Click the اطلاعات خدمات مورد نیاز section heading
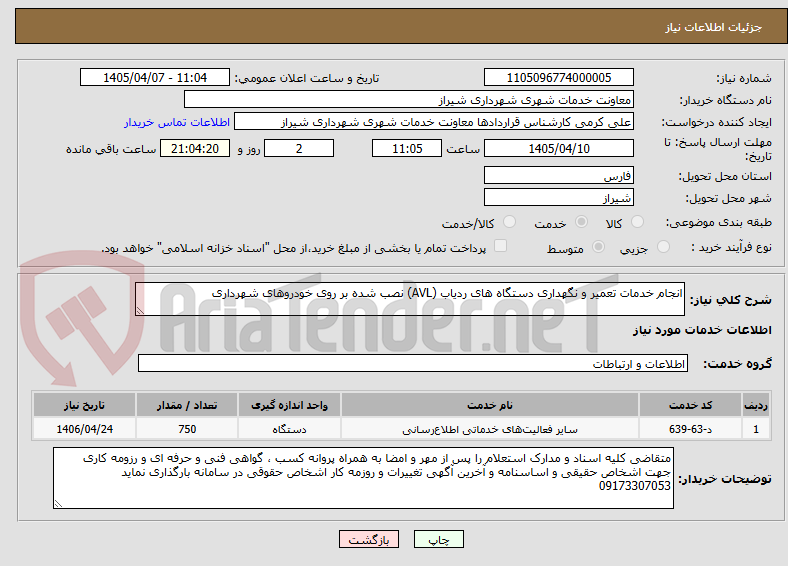The image size is (788, 566). tap(702, 330)
